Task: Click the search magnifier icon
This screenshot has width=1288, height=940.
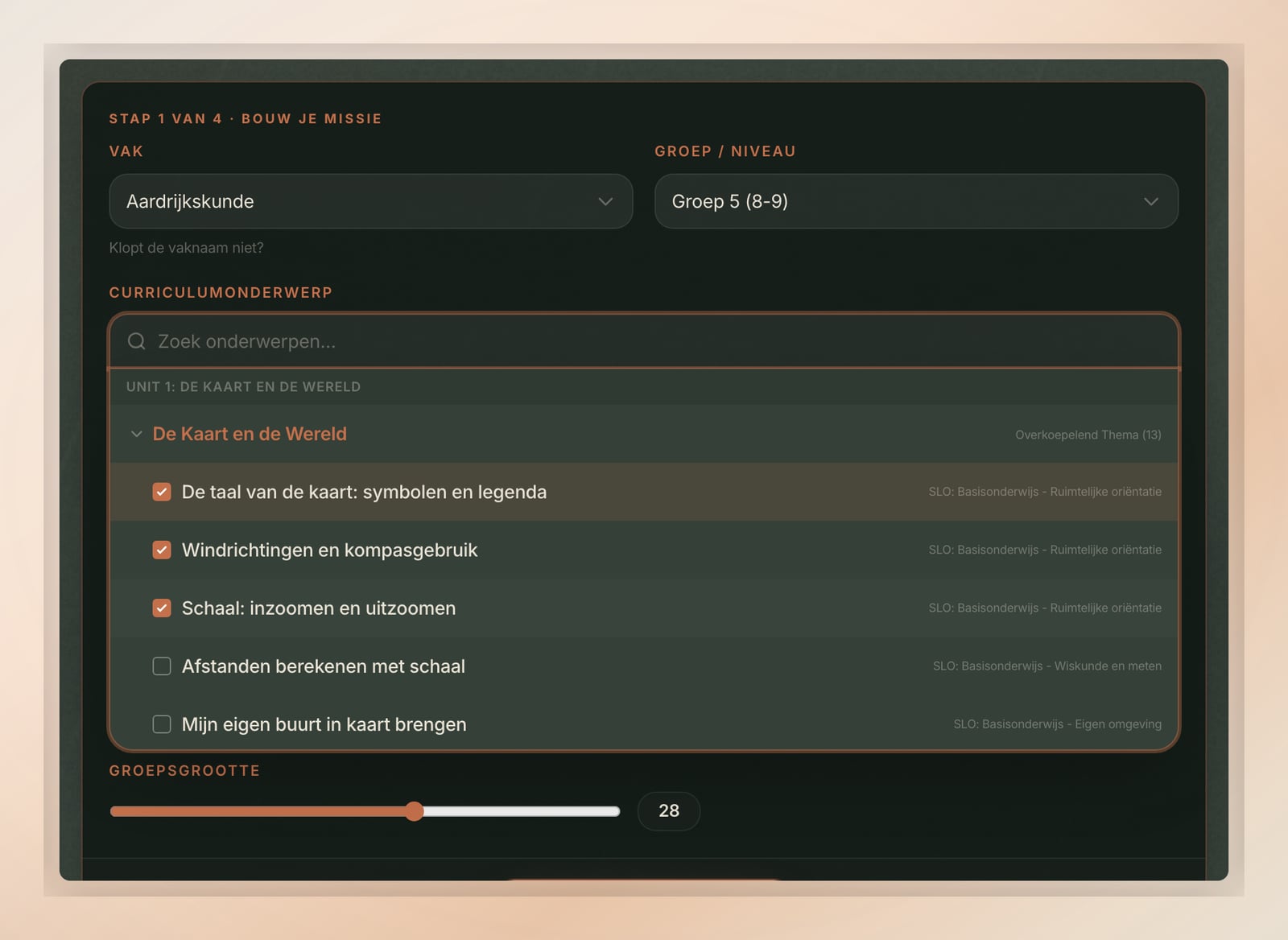Action: (137, 341)
